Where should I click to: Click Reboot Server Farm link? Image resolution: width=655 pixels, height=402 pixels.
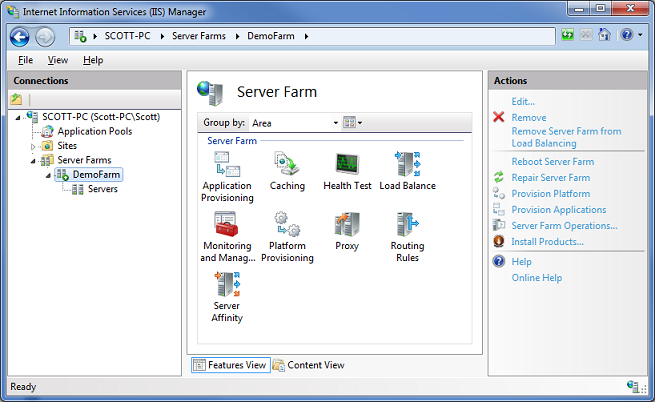[x=553, y=161]
